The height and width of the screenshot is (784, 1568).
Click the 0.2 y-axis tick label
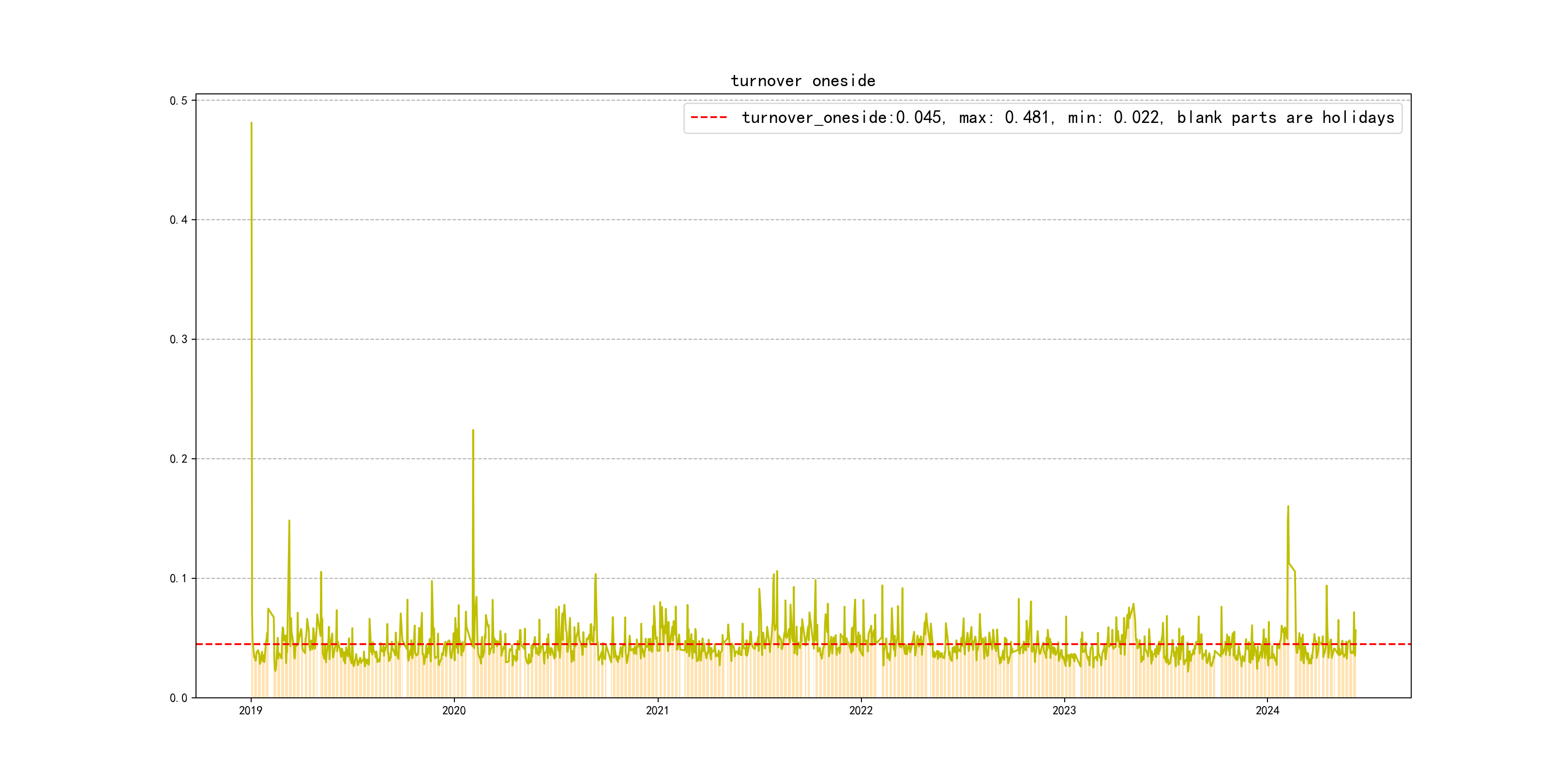(x=179, y=459)
